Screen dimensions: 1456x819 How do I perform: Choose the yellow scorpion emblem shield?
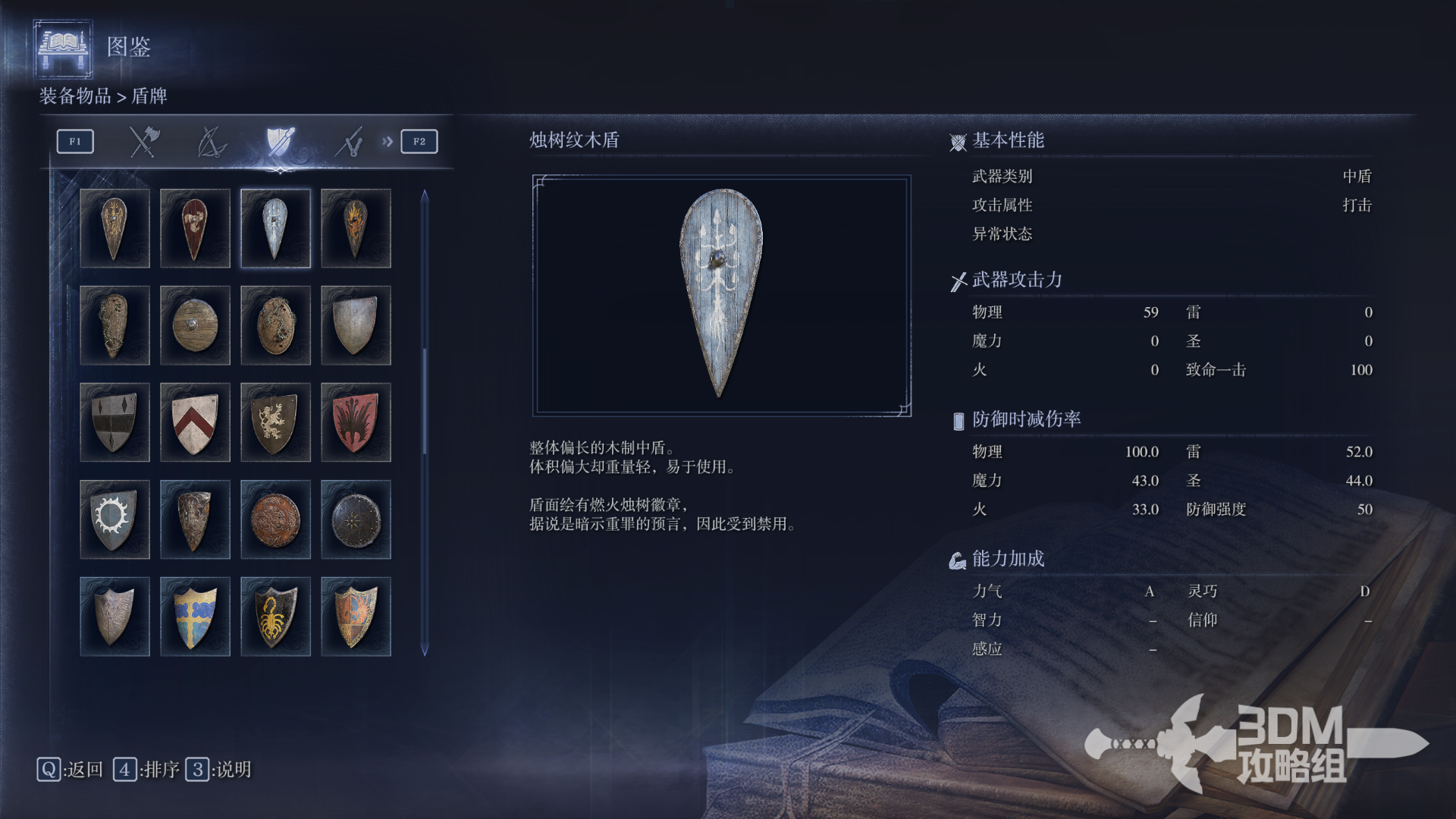click(275, 617)
